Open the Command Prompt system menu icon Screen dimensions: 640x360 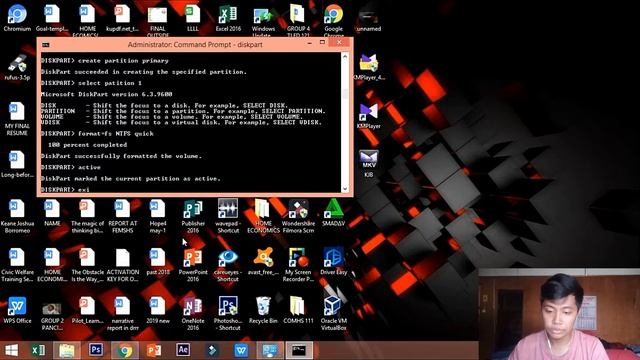(46, 44)
